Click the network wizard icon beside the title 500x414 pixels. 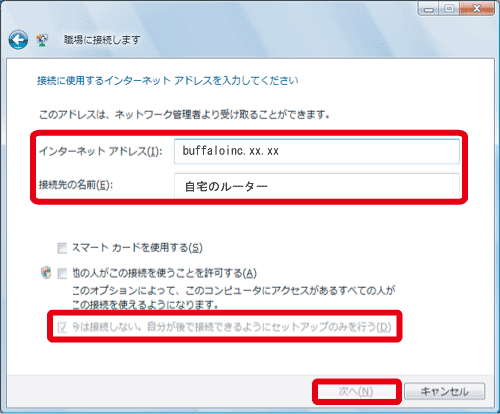pos(42,40)
